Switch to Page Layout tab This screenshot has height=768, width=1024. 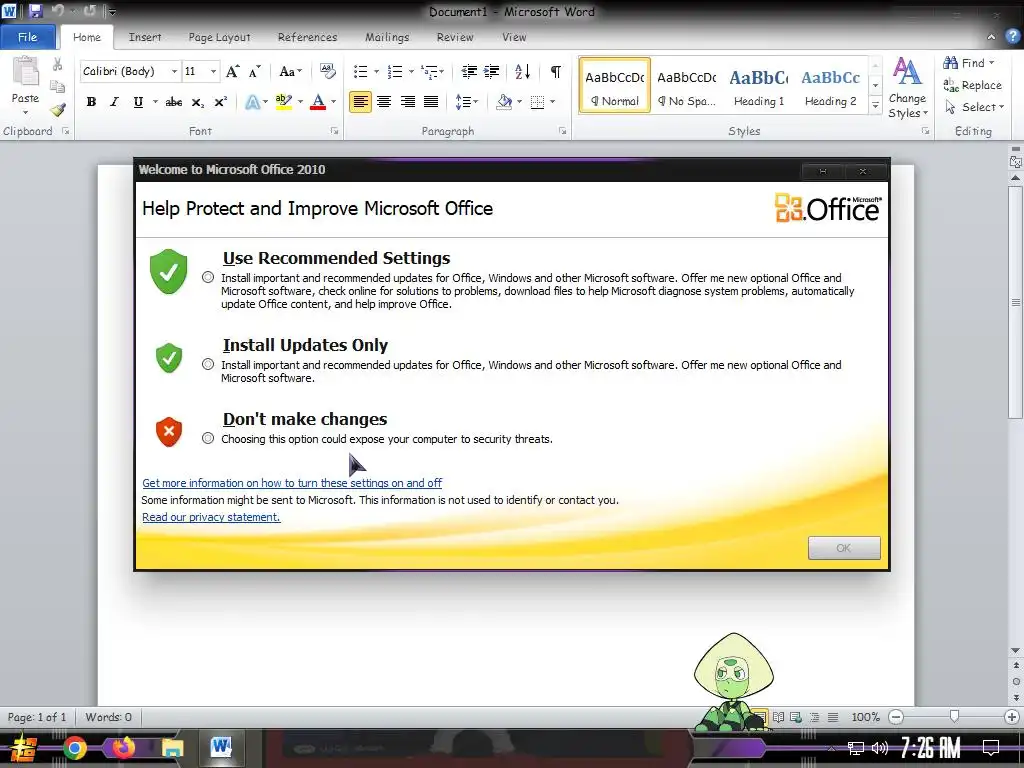219,37
